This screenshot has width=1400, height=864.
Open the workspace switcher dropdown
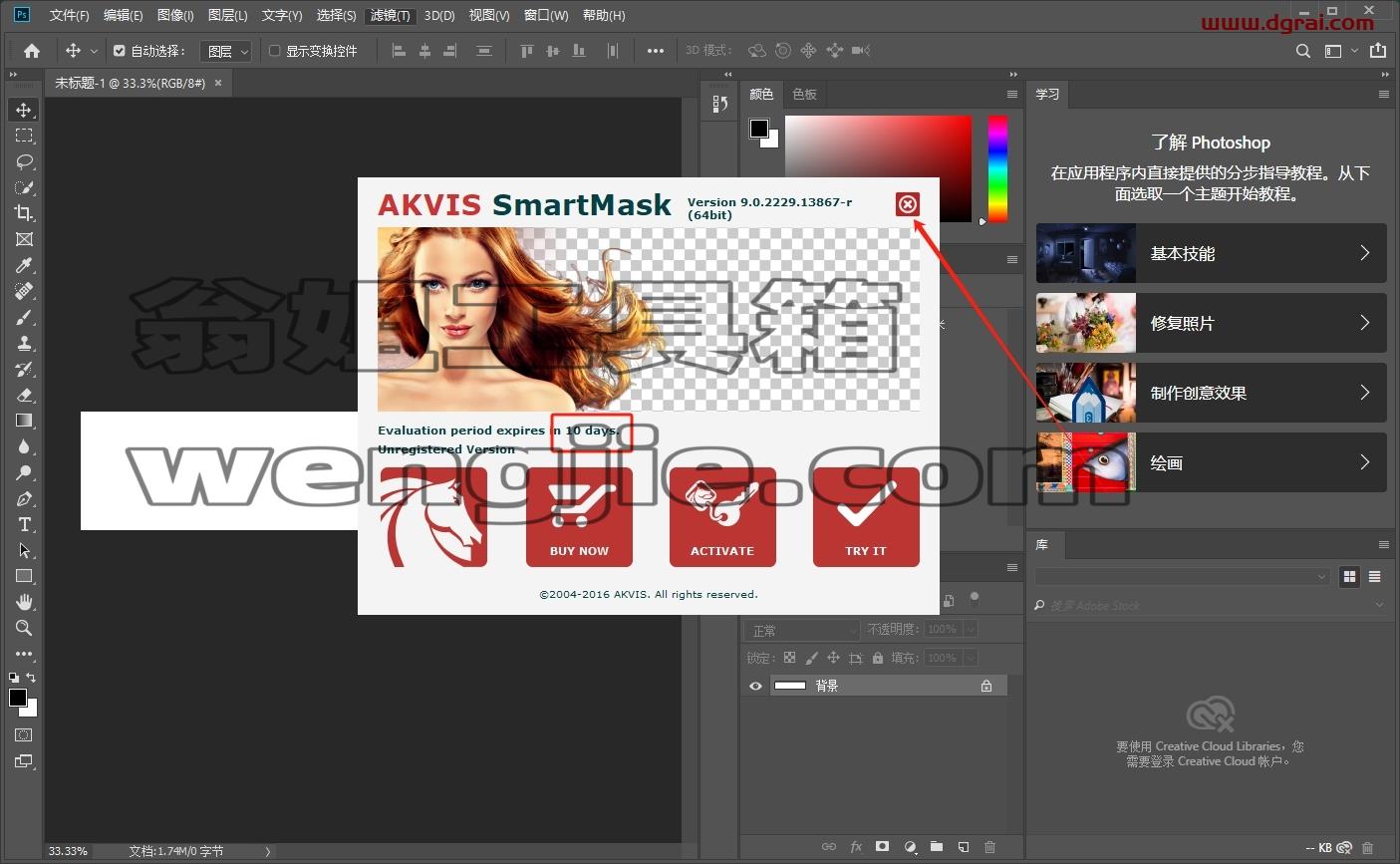point(1340,51)
